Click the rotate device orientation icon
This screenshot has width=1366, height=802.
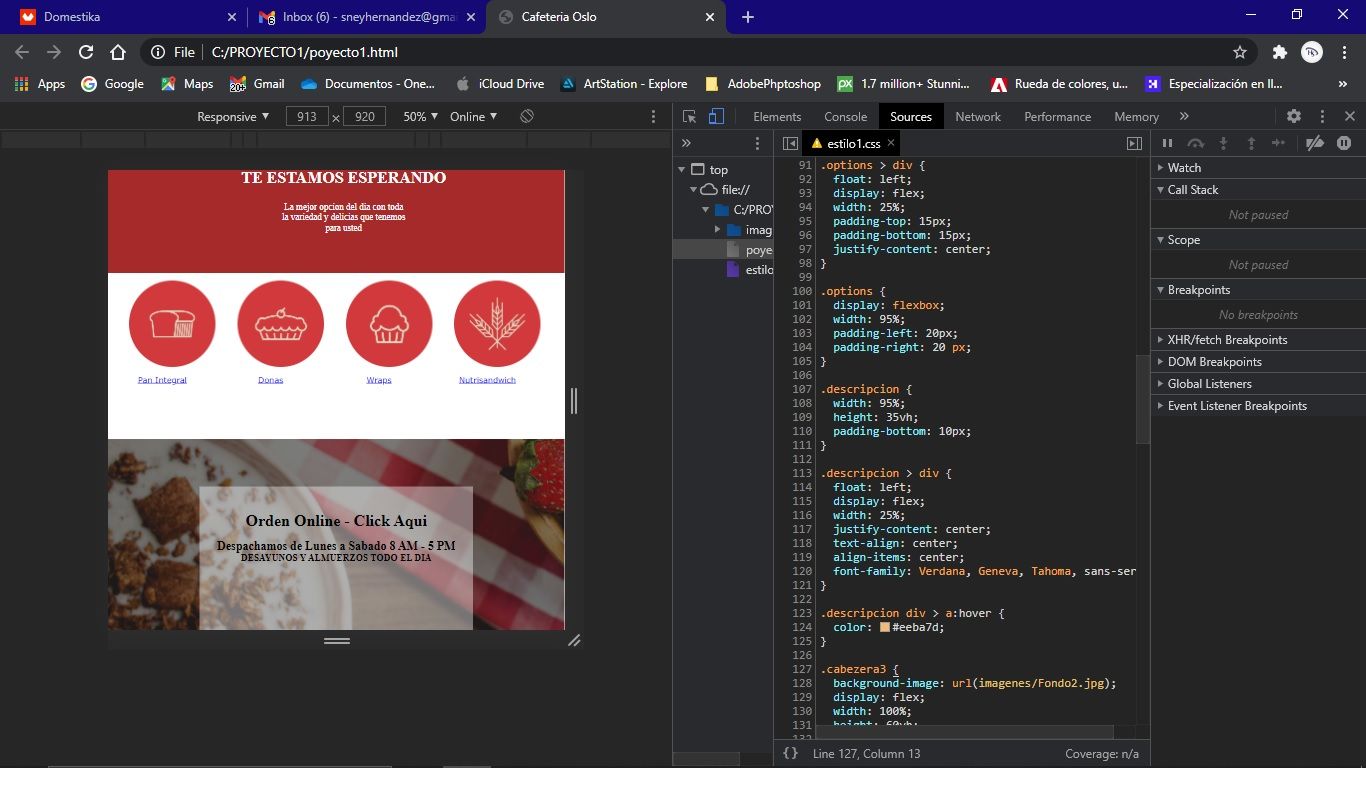527,116
